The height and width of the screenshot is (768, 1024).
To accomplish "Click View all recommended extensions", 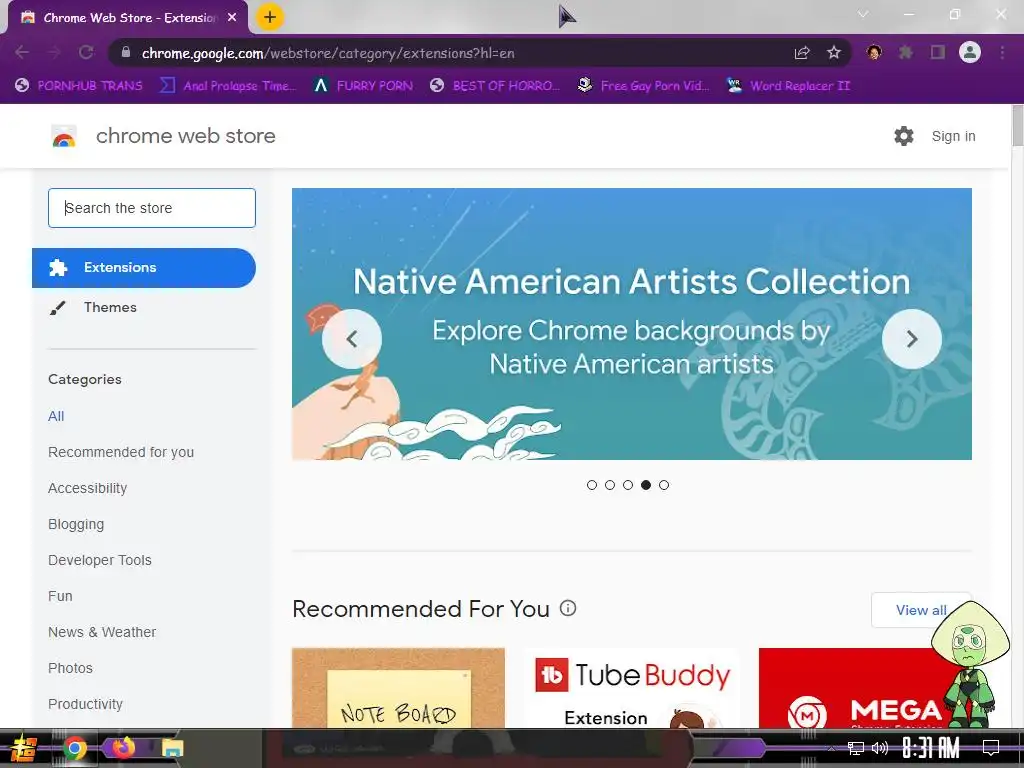I will [x=921, y=610].
